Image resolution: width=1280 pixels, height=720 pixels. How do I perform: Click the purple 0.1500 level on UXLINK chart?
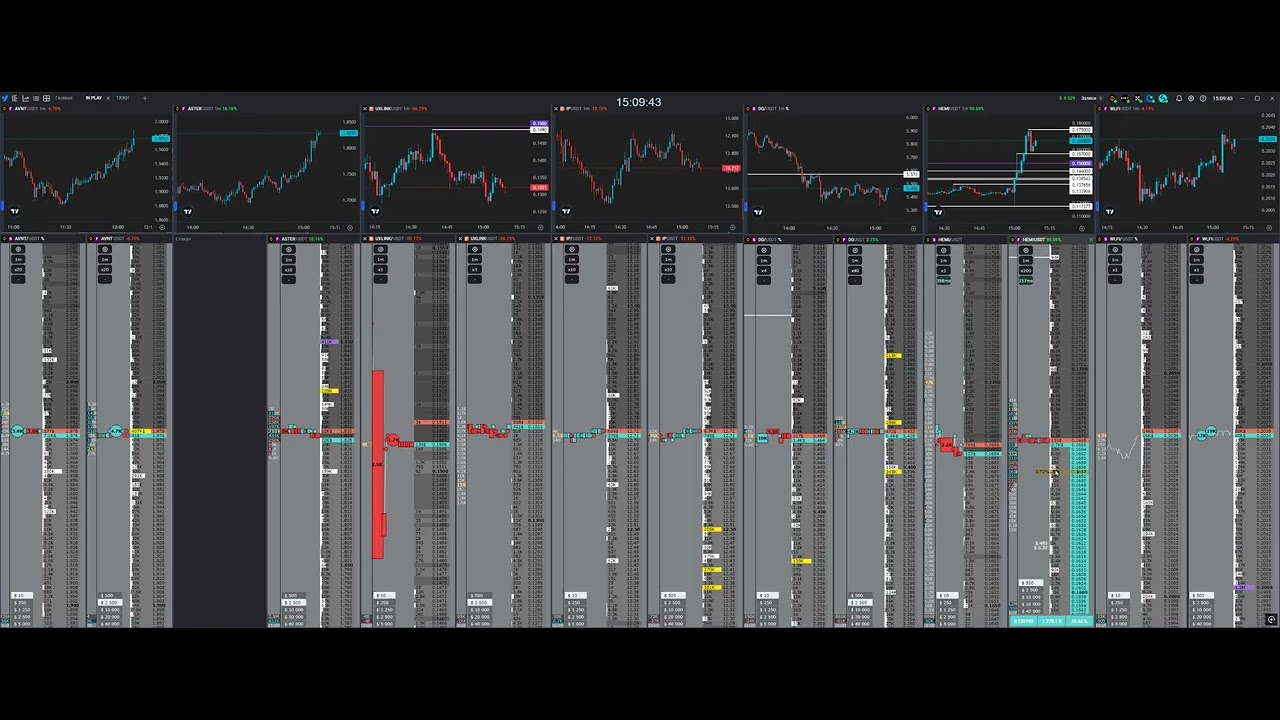539,124
